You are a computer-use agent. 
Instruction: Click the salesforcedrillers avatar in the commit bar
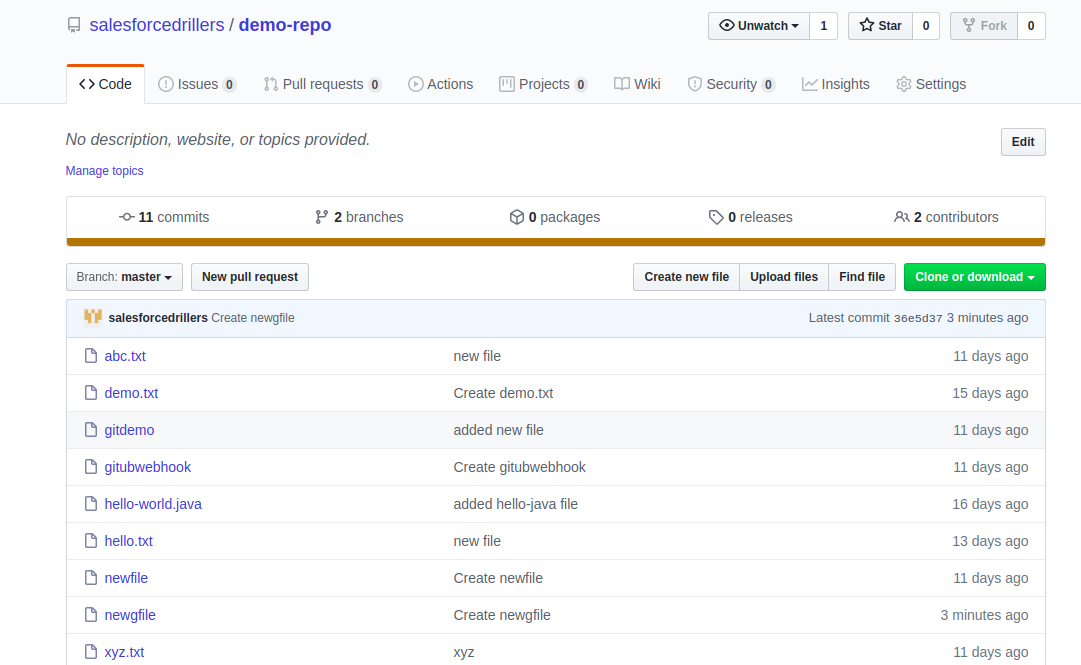pyautogui.click(x=93, y=317)
